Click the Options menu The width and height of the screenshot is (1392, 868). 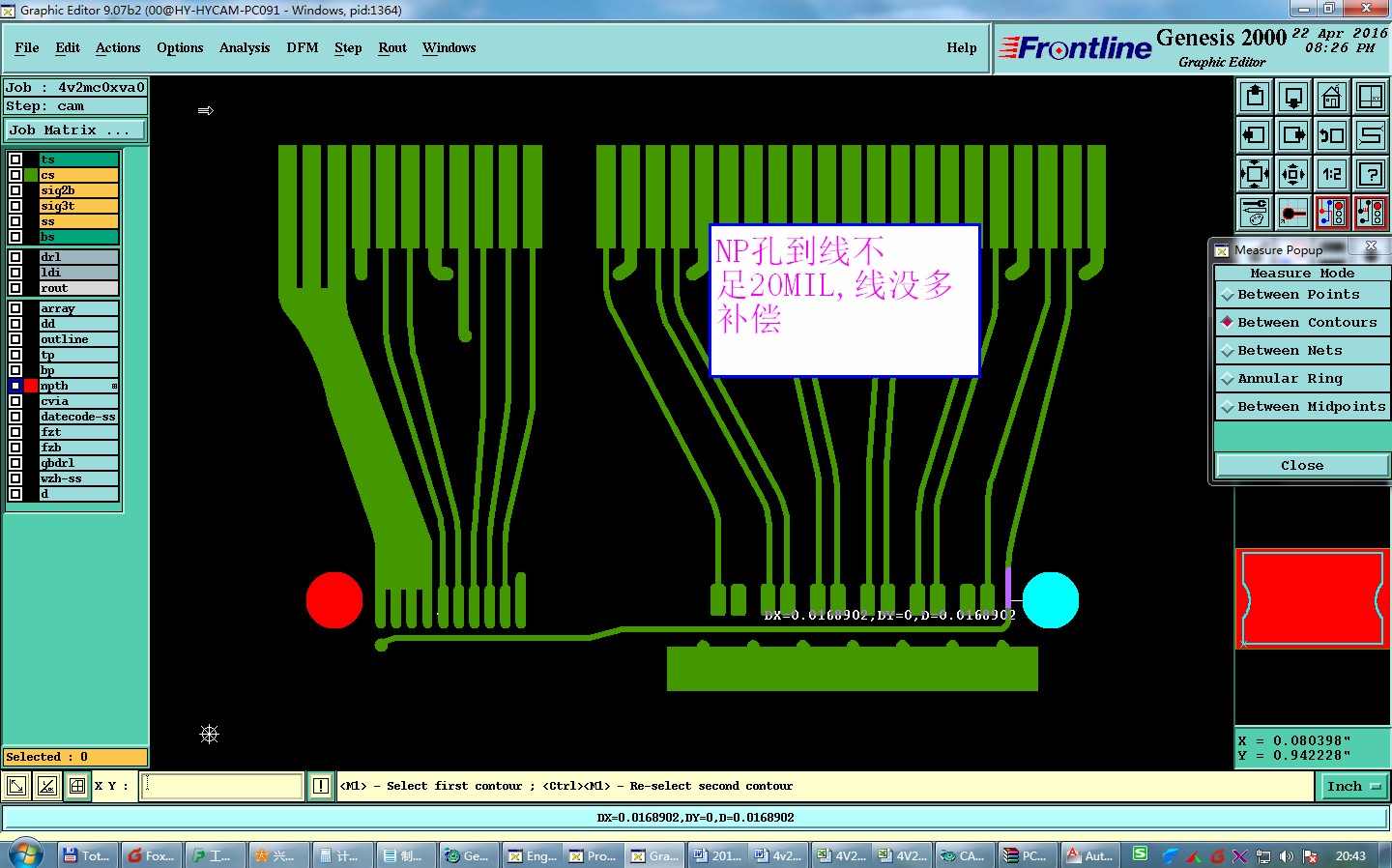[x=180, y=47]
